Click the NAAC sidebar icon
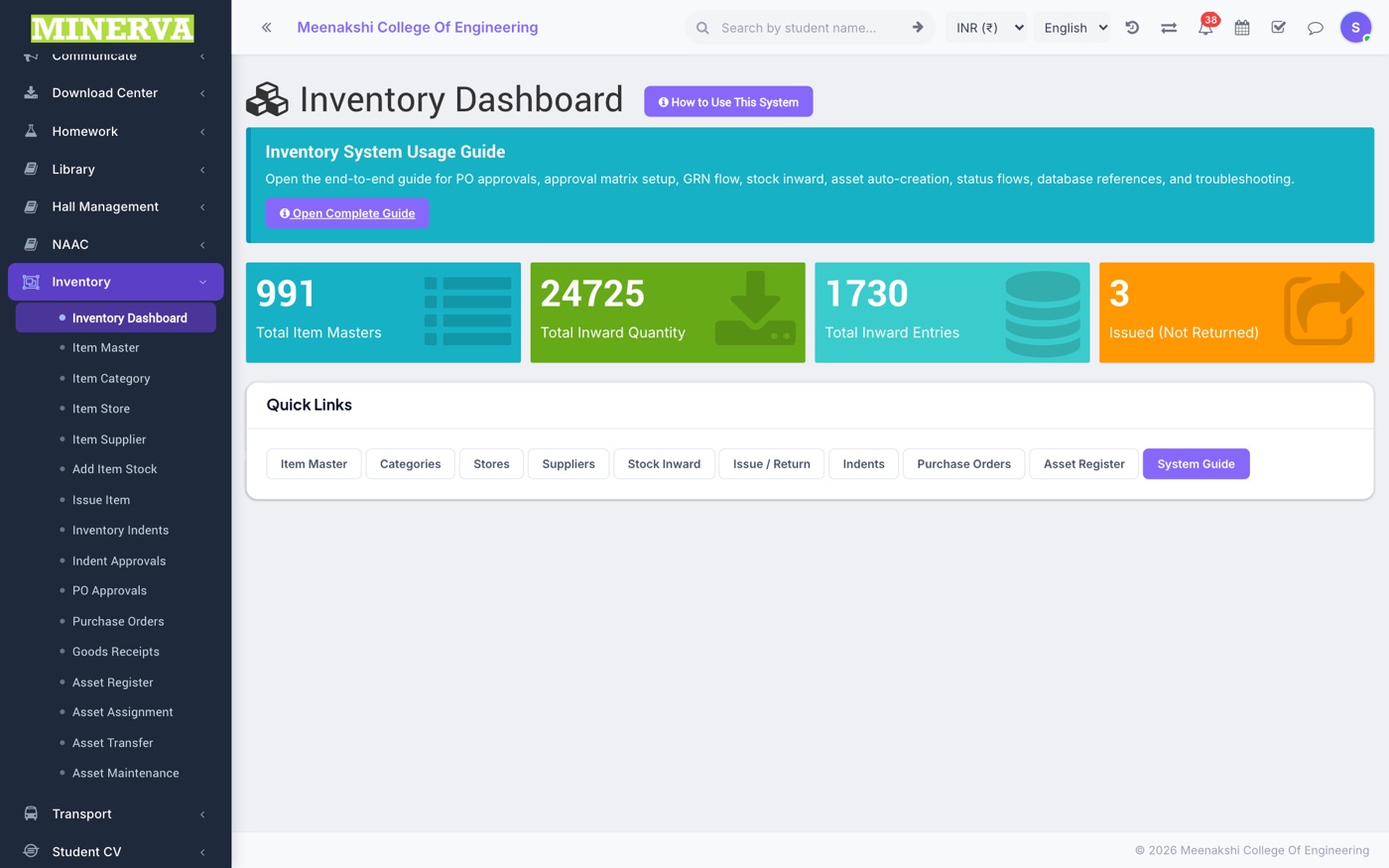1389x868 pixels. point(31,244)
